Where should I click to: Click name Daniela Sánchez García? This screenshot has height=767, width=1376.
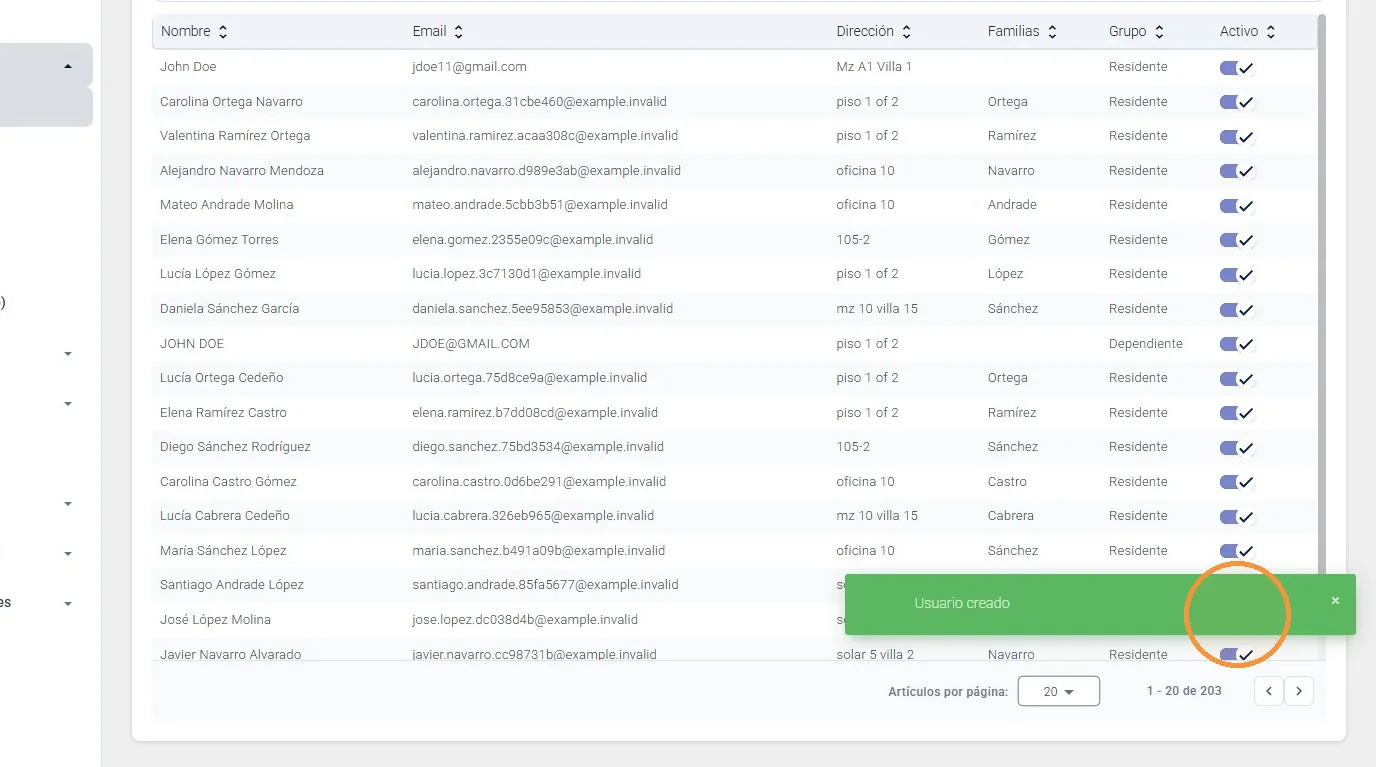(x=229, y=308)
